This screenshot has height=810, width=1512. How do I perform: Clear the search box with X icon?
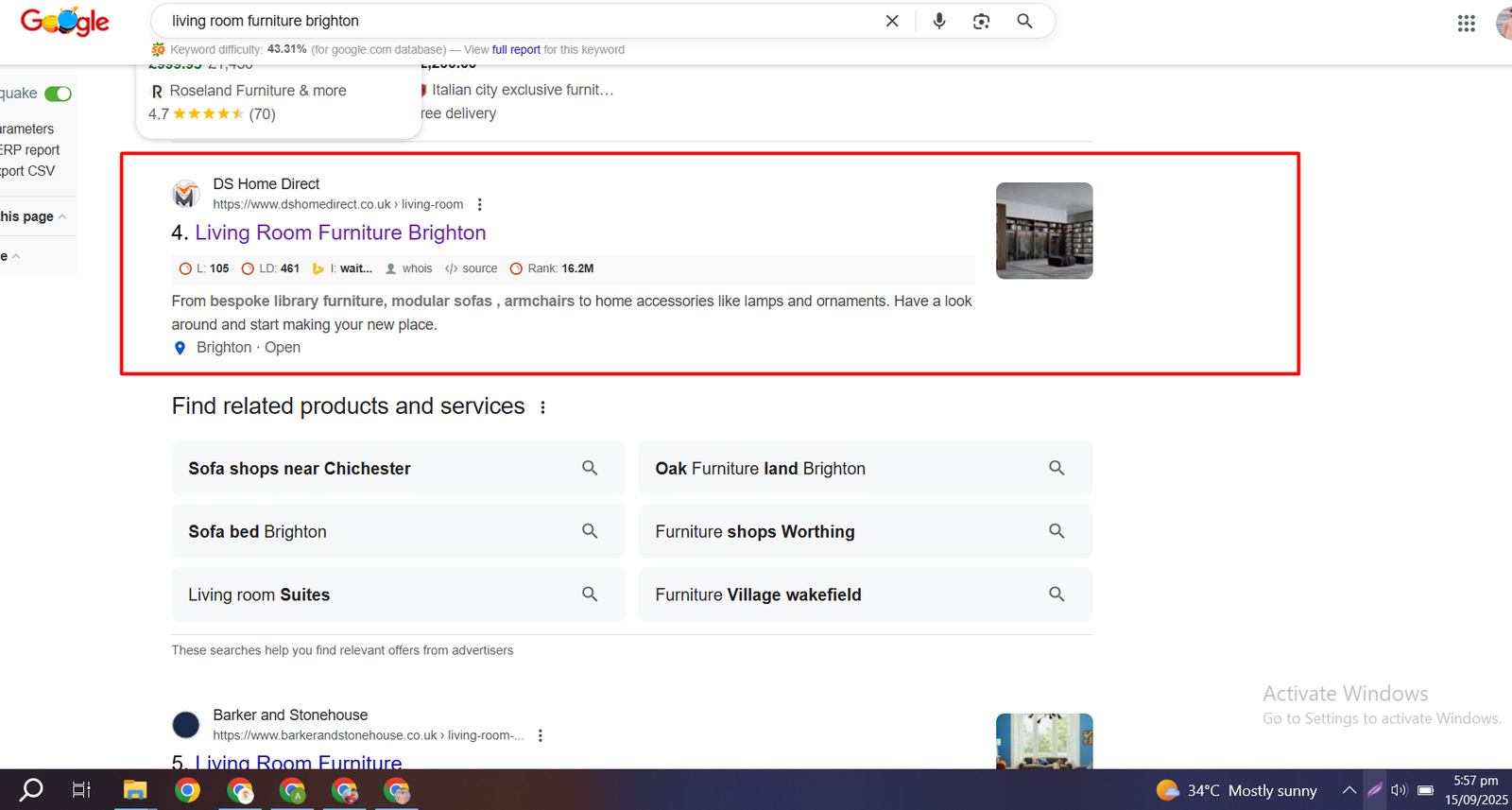891,21
